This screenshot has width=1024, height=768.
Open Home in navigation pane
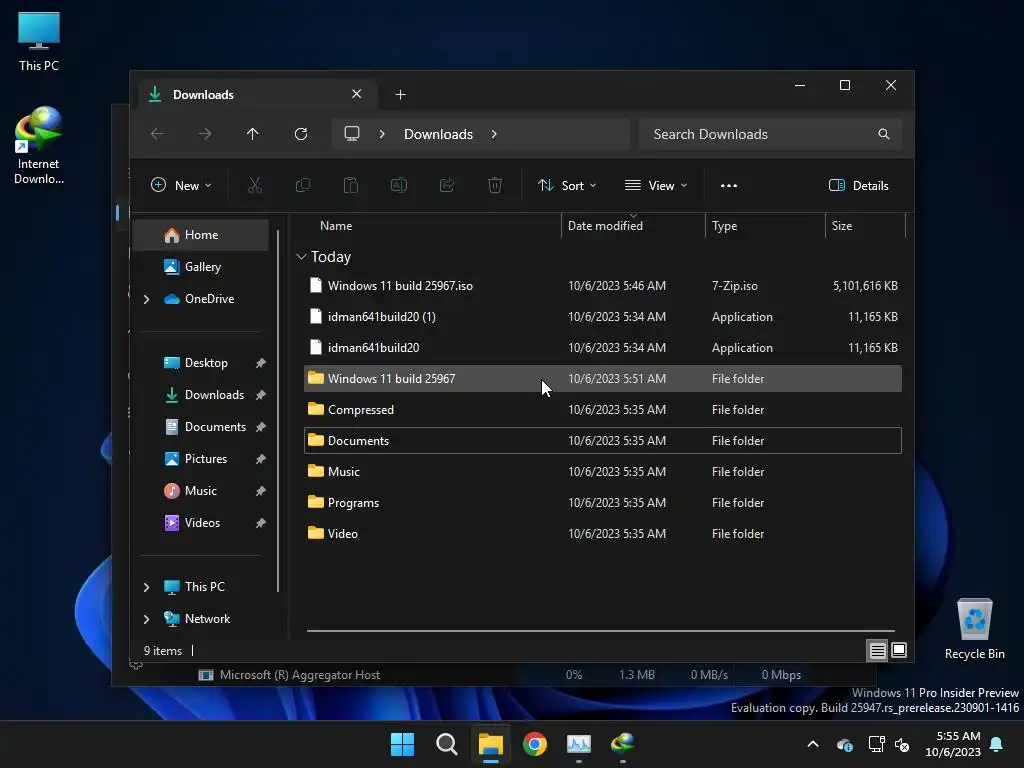pyautogui.click(x=200, y=235)
